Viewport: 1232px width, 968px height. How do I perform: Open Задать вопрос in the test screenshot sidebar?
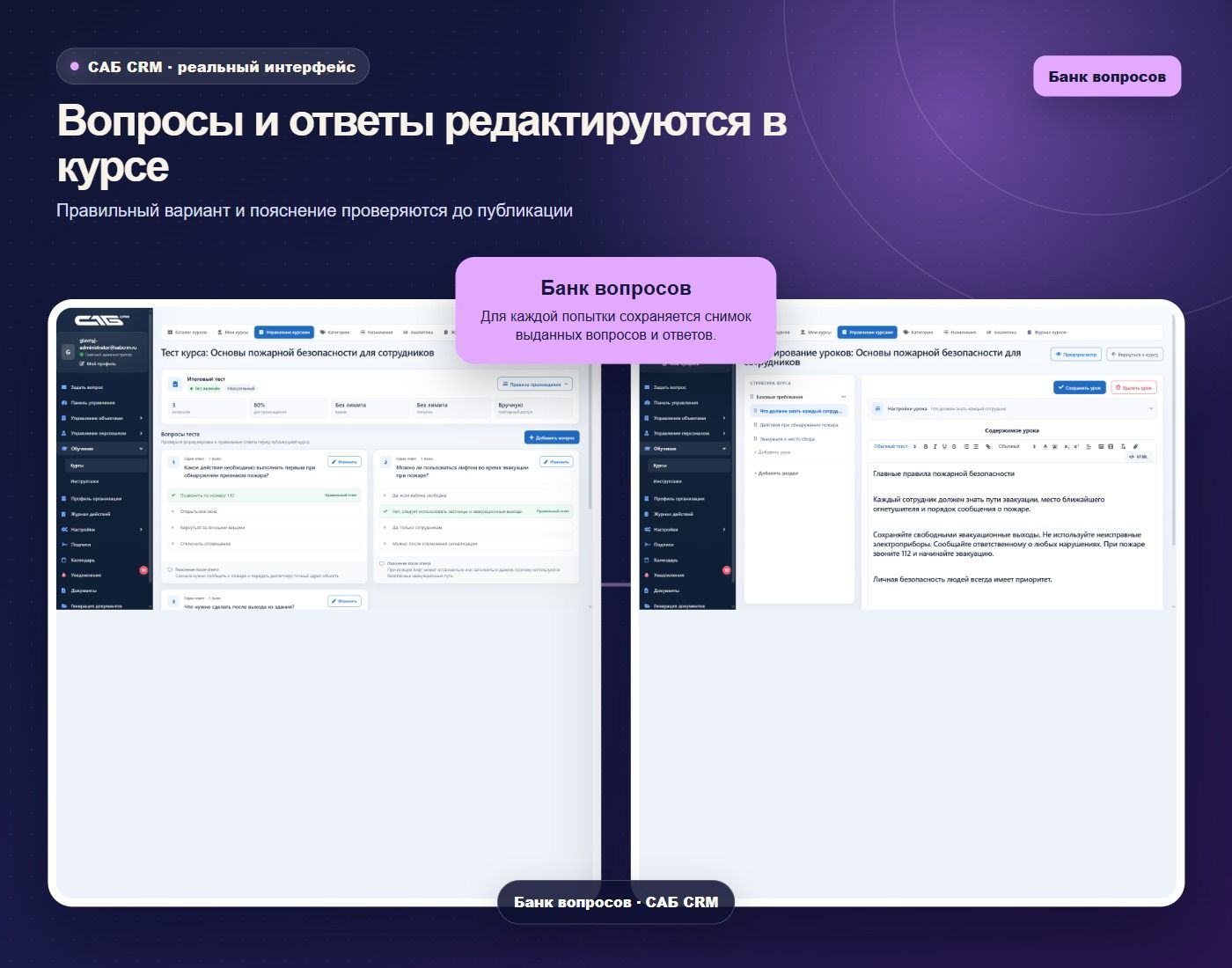tap(102, 387)
